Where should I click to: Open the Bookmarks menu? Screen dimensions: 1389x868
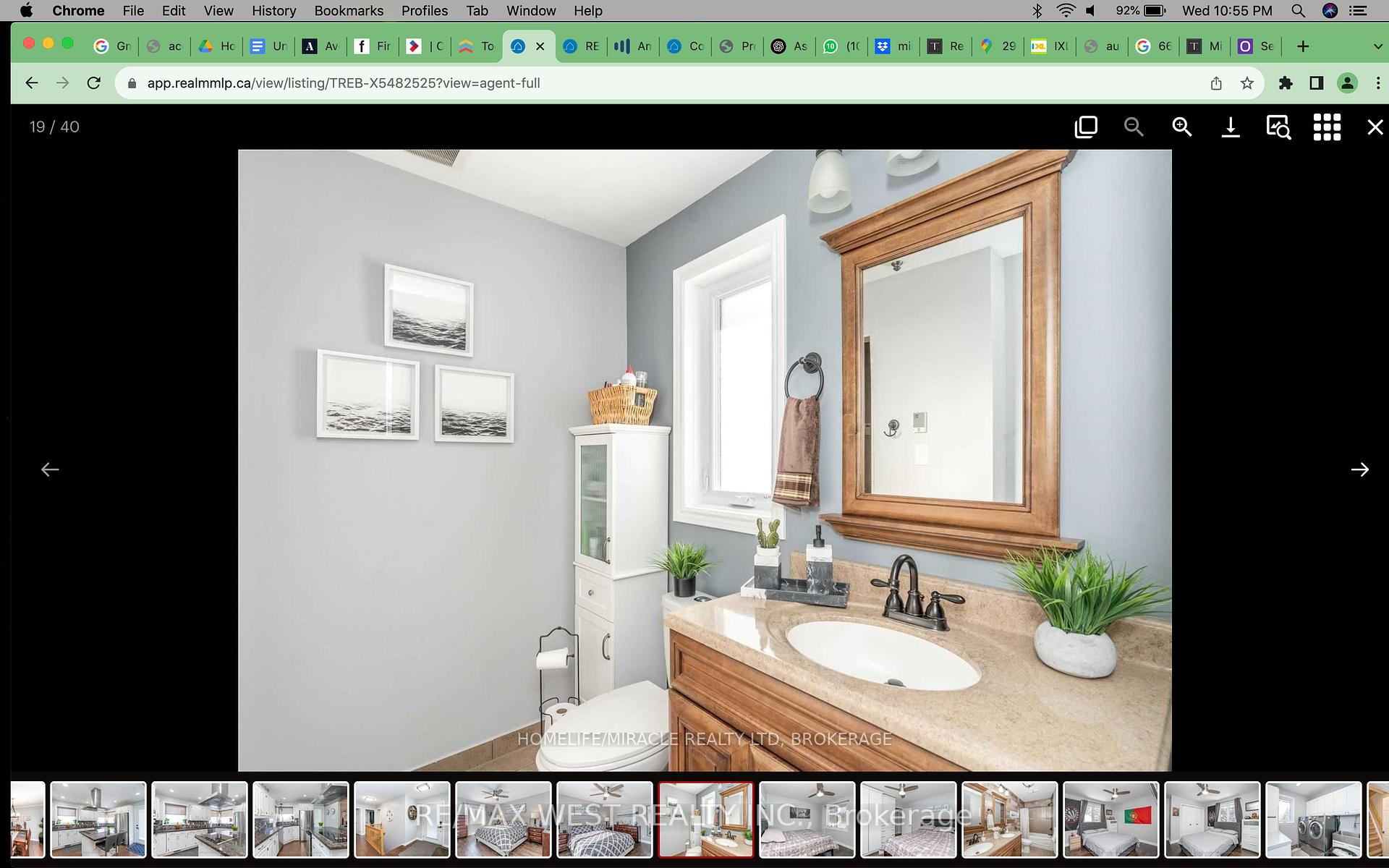pos(349,11)
